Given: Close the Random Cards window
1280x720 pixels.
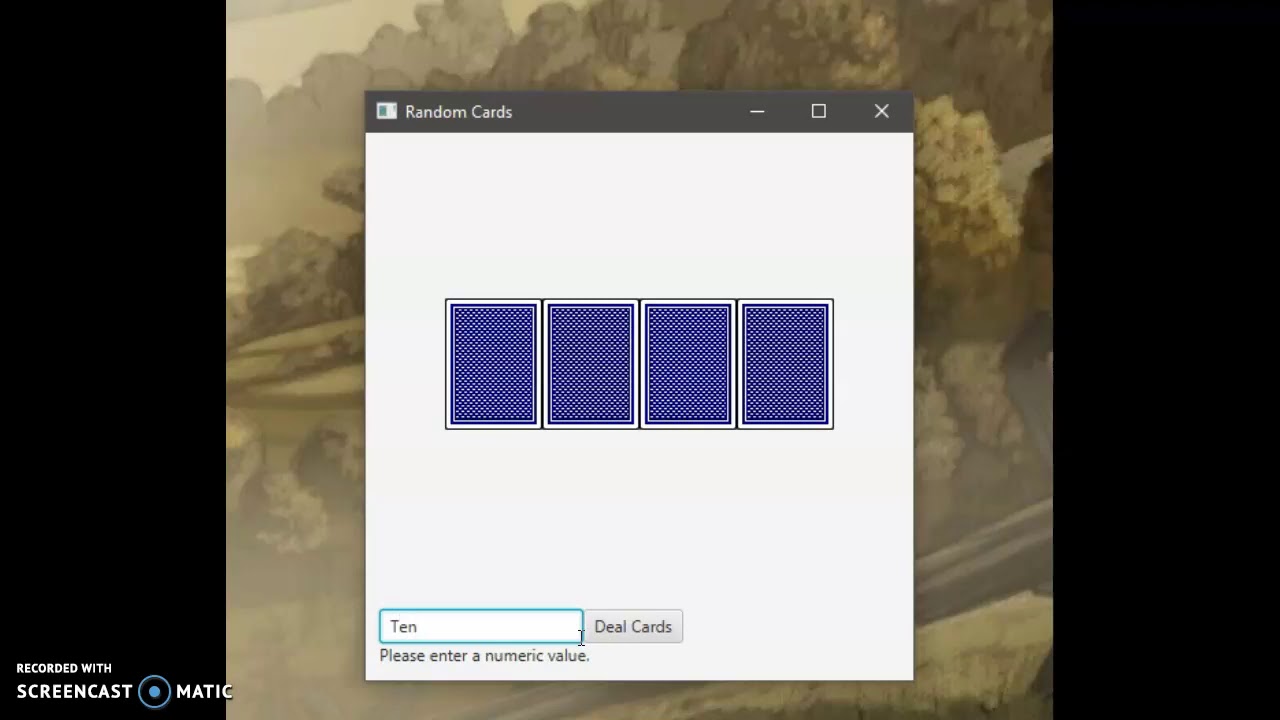Looking at the screenshot, I should [x=881, y=111].
